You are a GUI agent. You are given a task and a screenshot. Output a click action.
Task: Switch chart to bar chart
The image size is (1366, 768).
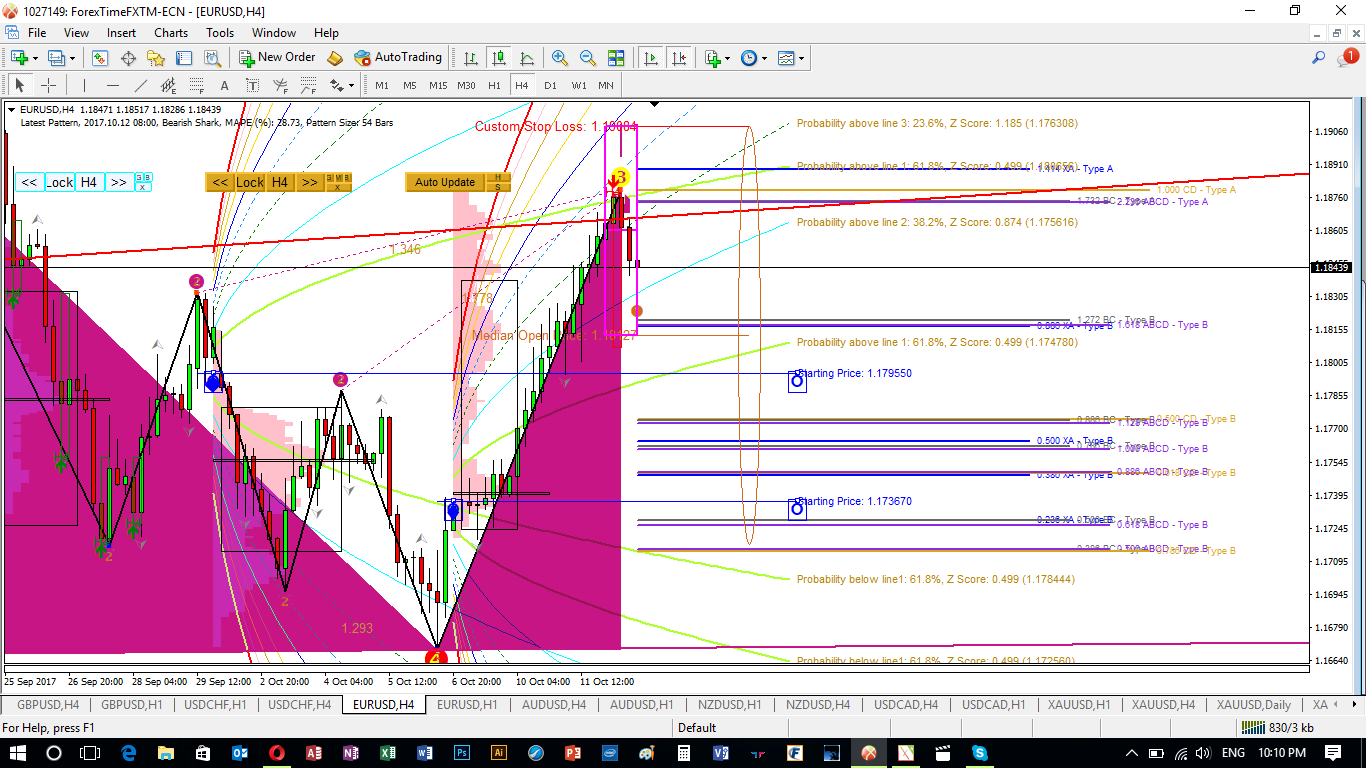(x=471, y=58)
